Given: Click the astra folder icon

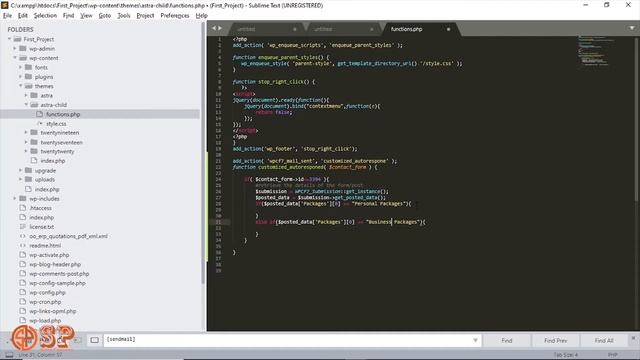Looking at the screenshot, I should click(34, 96).
